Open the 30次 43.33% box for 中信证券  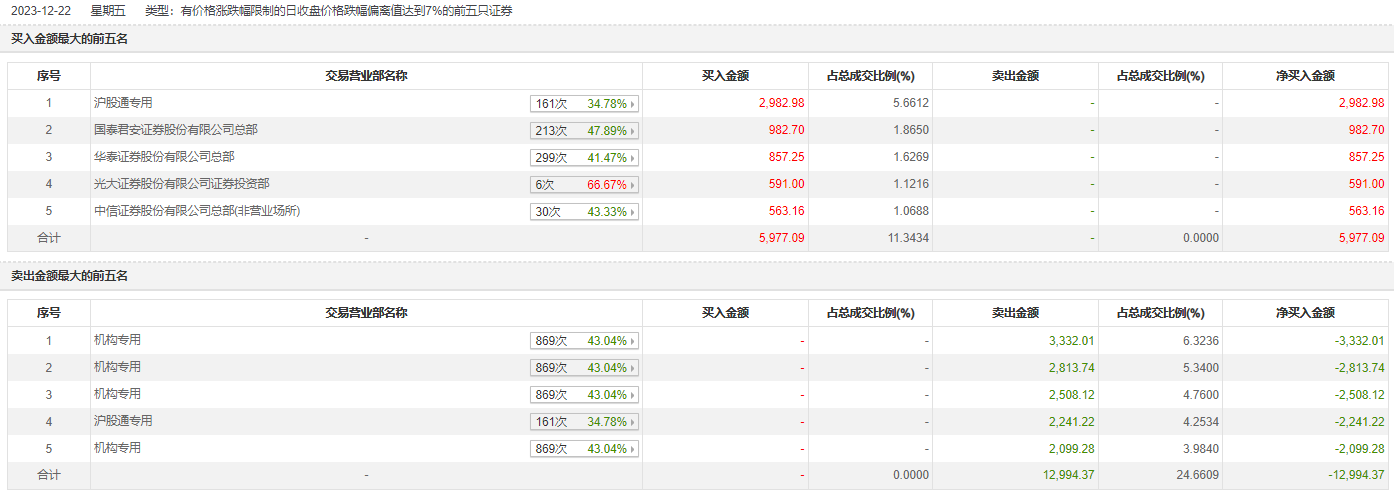pyautogui.click(x=584, y=211)
